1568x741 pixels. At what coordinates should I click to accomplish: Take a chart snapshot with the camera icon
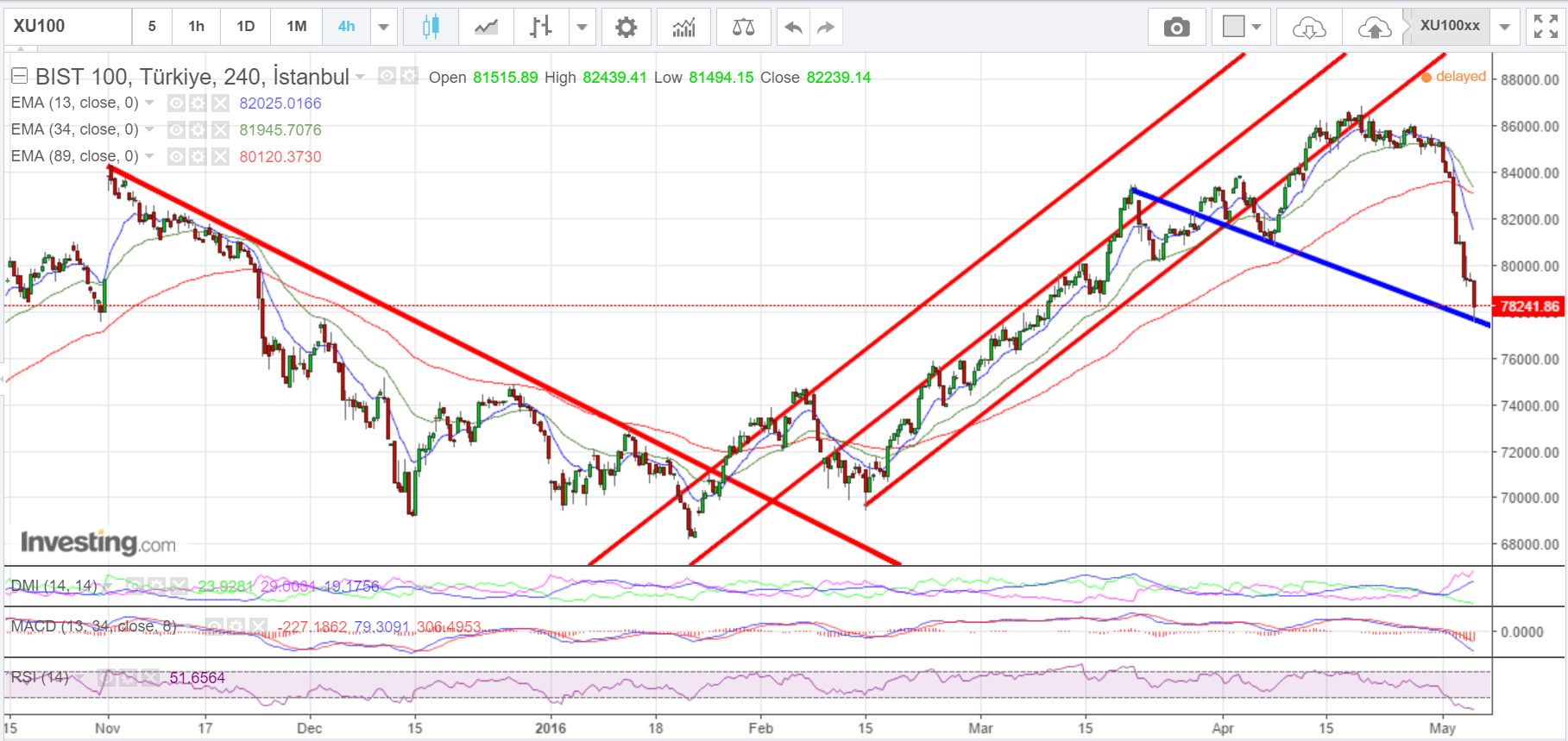pyautogui.click(x=1176, y=27)
